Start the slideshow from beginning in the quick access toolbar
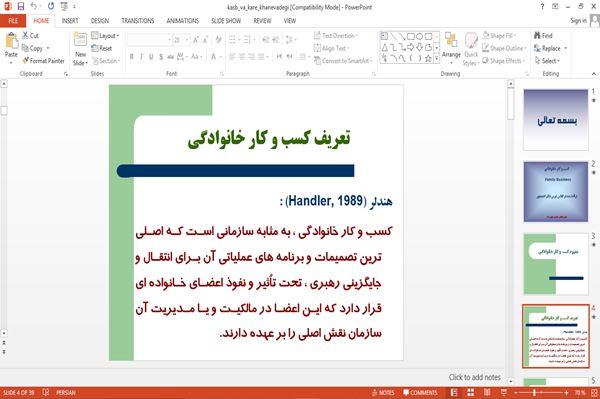 64,7
